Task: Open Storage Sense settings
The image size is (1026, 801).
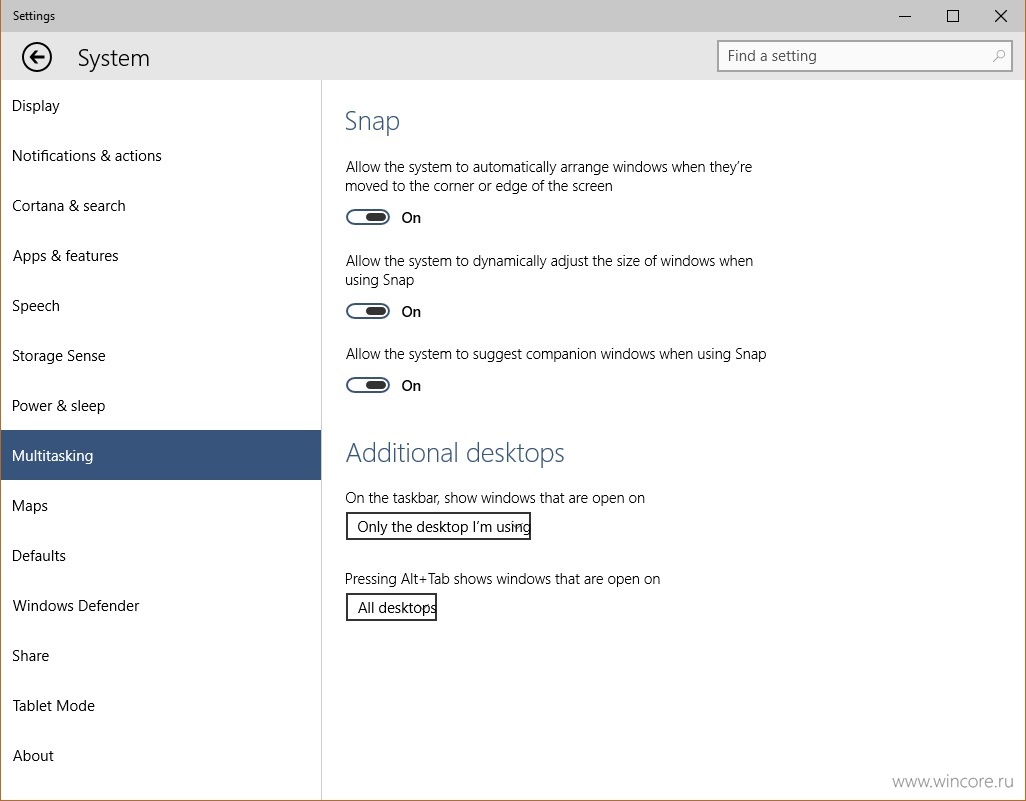Action: coord(161,355)
